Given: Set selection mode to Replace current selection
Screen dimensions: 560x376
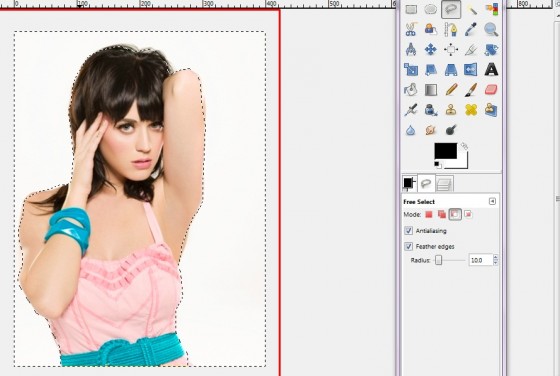Looking at the screenshot, I should click(x=429, y=214).
